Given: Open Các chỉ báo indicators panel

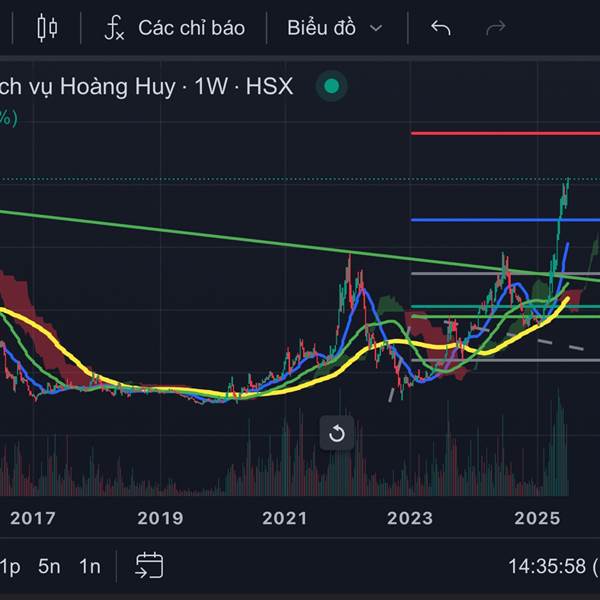Looking at the screenshot, I should [175, 28].
